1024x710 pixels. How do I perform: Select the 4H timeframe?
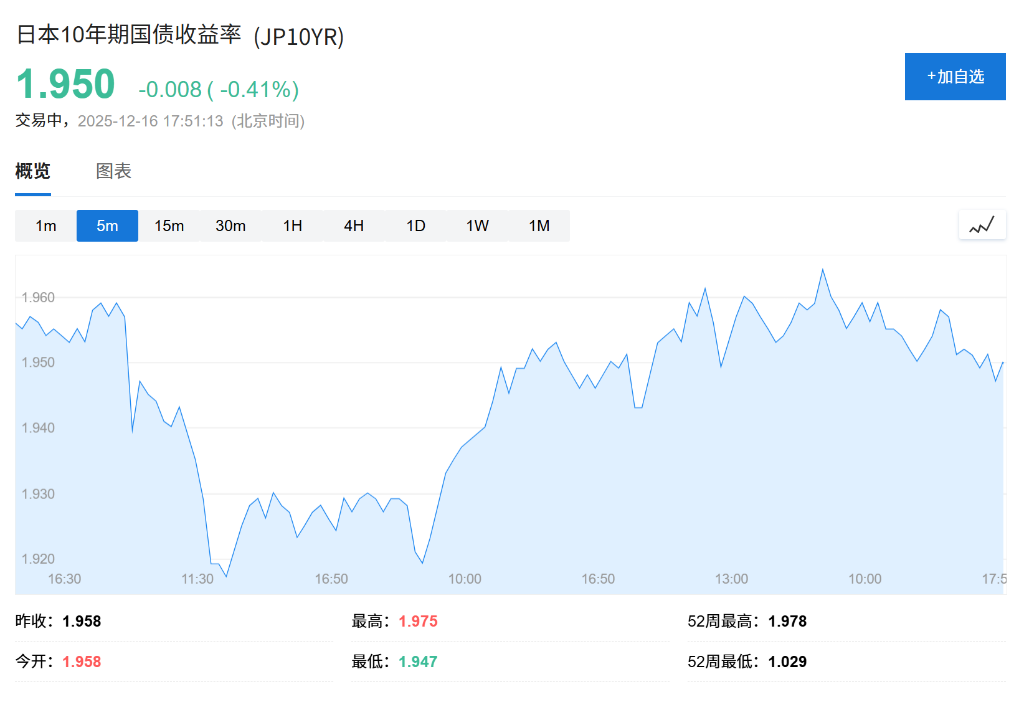click(x=354, y=226)
